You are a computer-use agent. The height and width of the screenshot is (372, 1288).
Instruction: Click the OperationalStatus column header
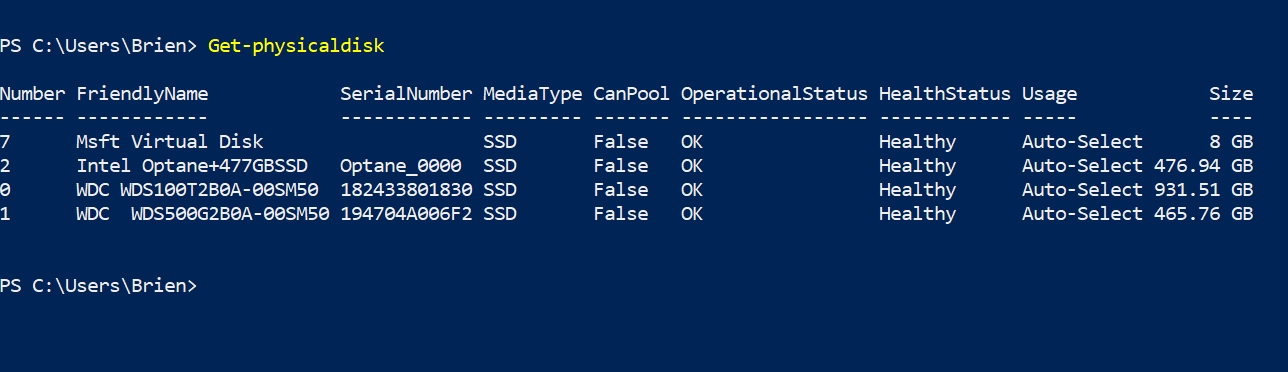click(x=774, y=94)
